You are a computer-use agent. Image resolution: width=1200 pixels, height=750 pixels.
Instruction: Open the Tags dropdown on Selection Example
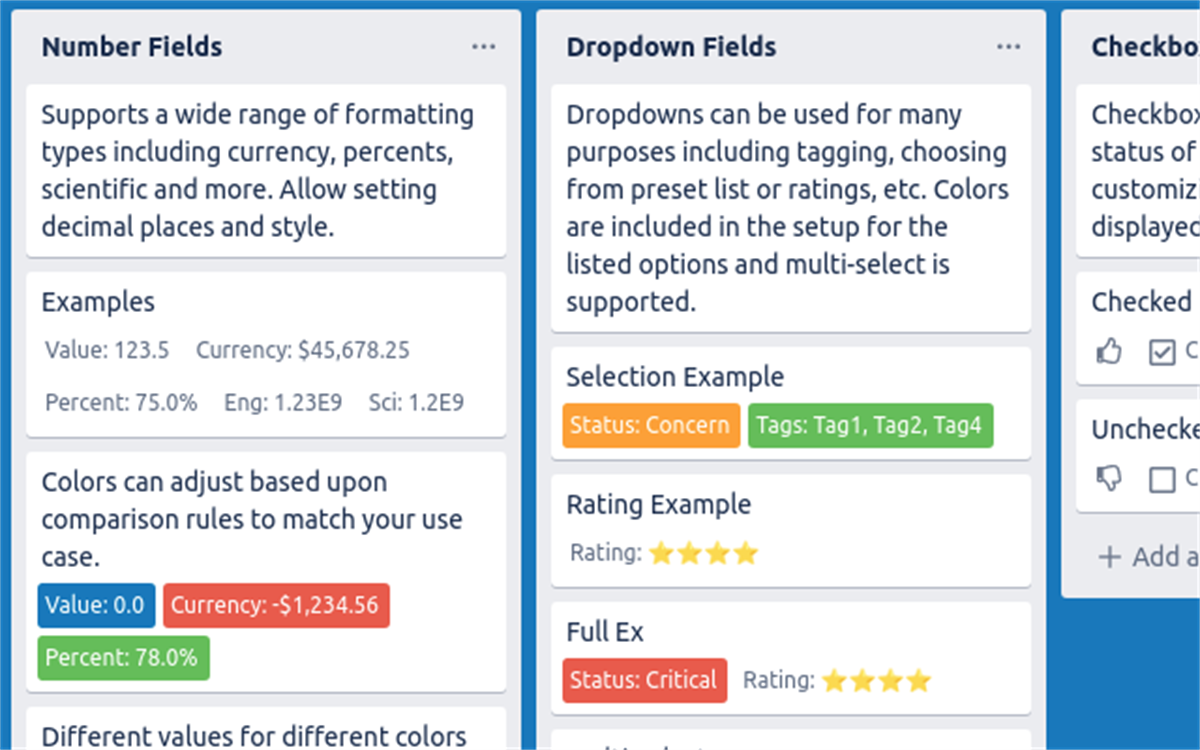tap(870, 425)
